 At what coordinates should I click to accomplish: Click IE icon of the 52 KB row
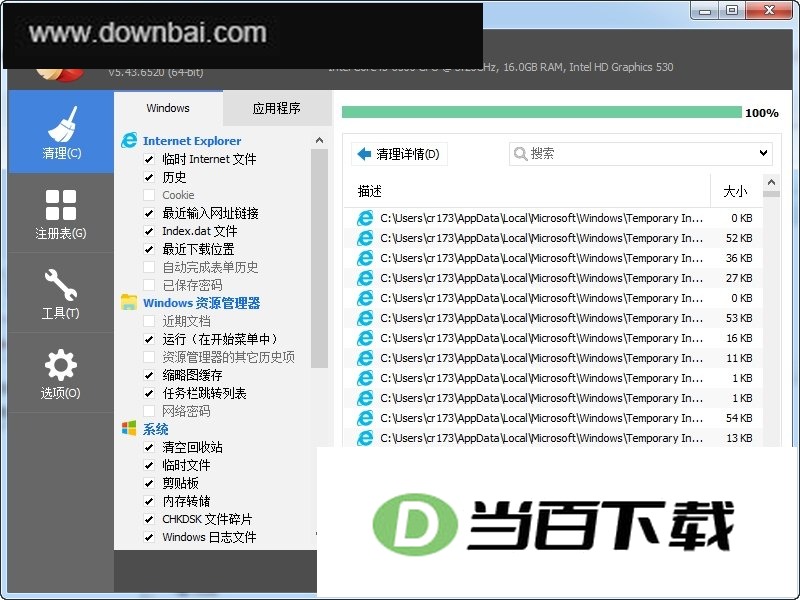(x=365, y=238)
